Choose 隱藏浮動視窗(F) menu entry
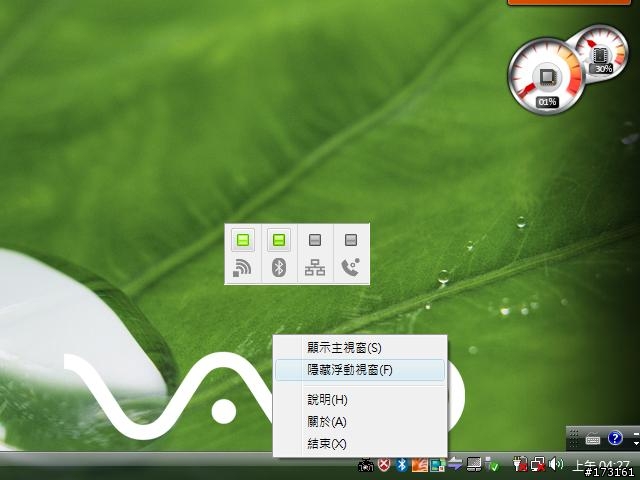The width and height of the screenshot is (640, 480). [360, 370]
